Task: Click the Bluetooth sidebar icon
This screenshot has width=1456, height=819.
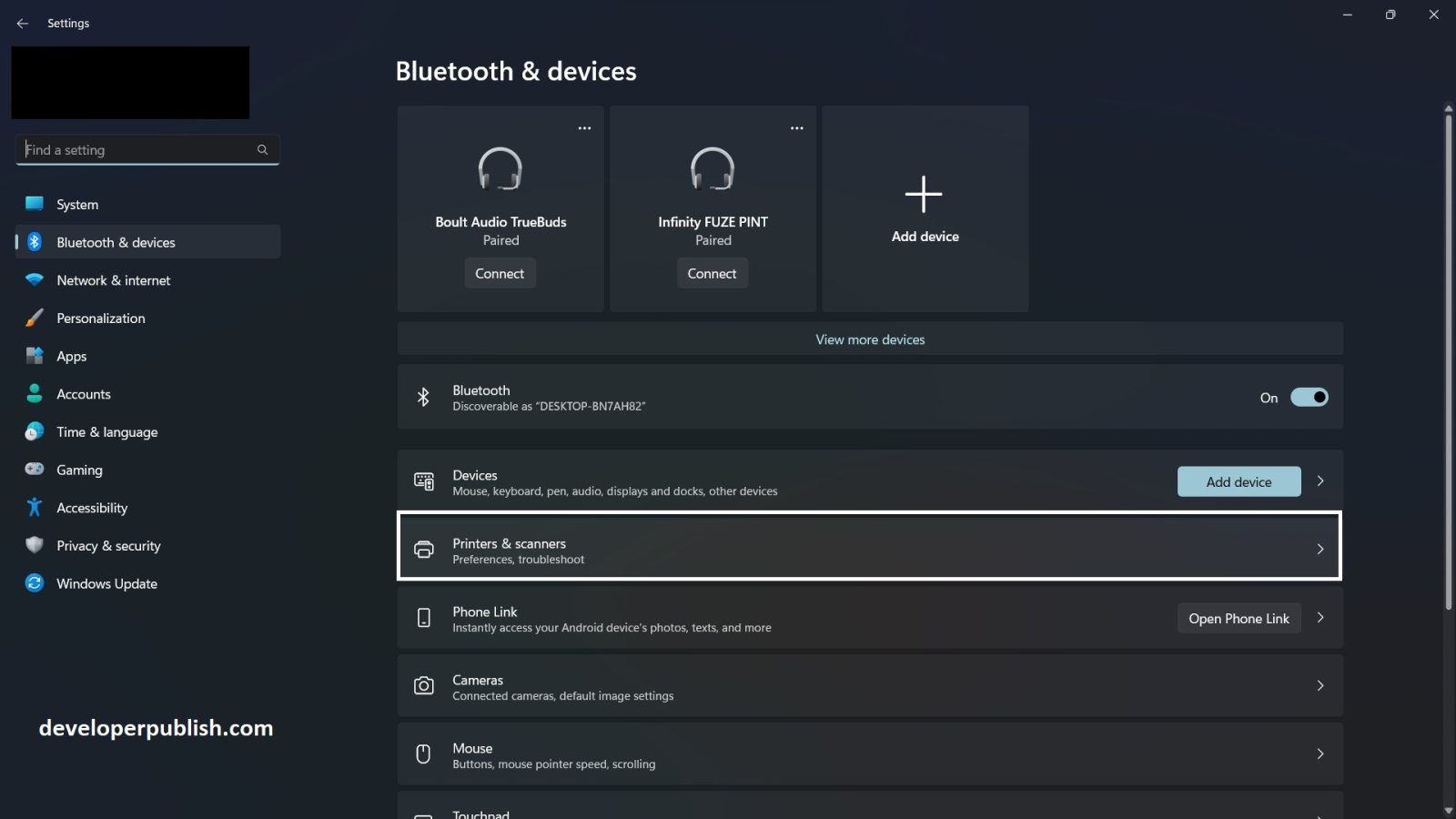Action: point(35,241)
